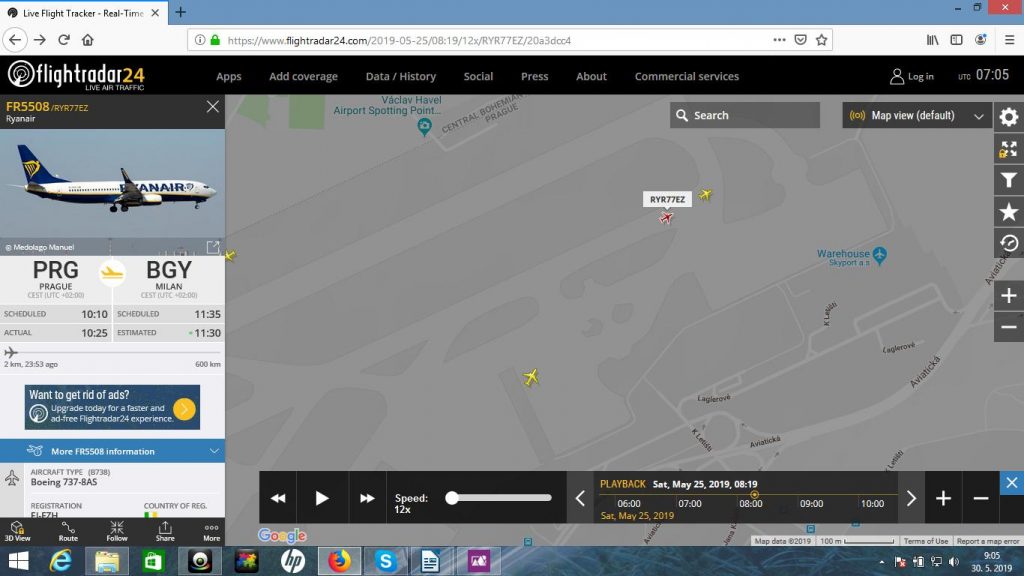Click the upgrade ad arrow button
Image resolution: width=1024 pixels, height=576 pixels.
[x=185, y=409]
